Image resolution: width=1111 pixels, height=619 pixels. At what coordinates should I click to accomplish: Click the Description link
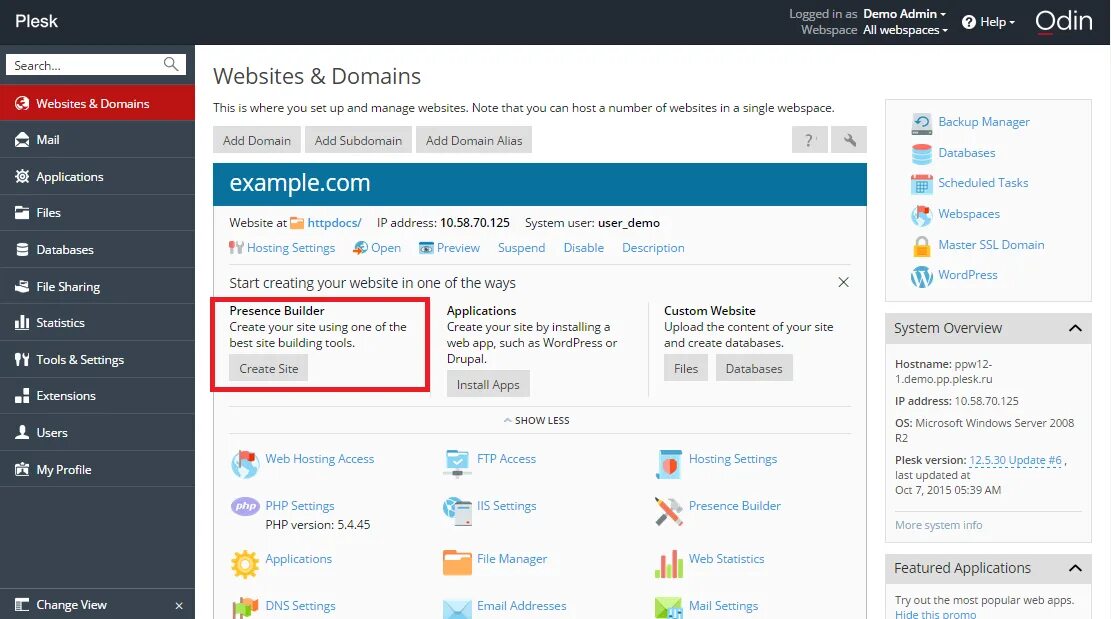tap(653, 248)
